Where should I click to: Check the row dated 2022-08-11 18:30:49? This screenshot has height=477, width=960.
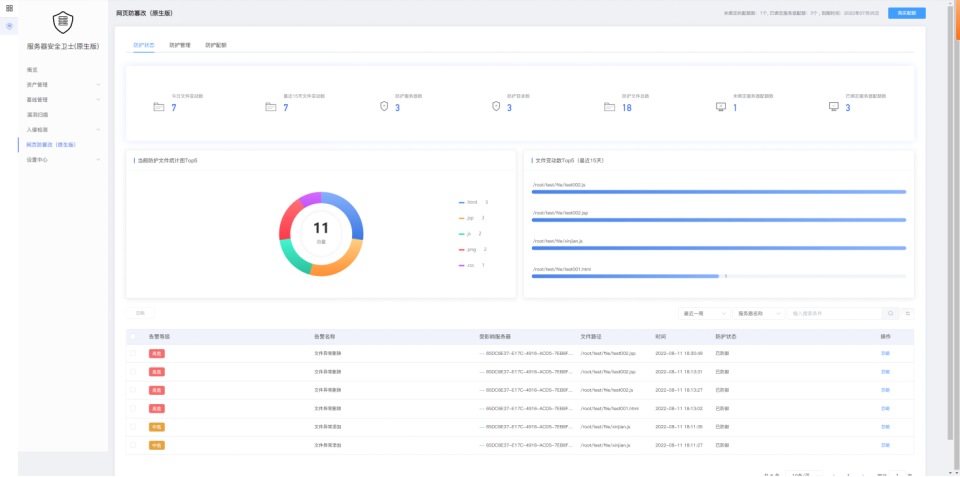[133, 353]
